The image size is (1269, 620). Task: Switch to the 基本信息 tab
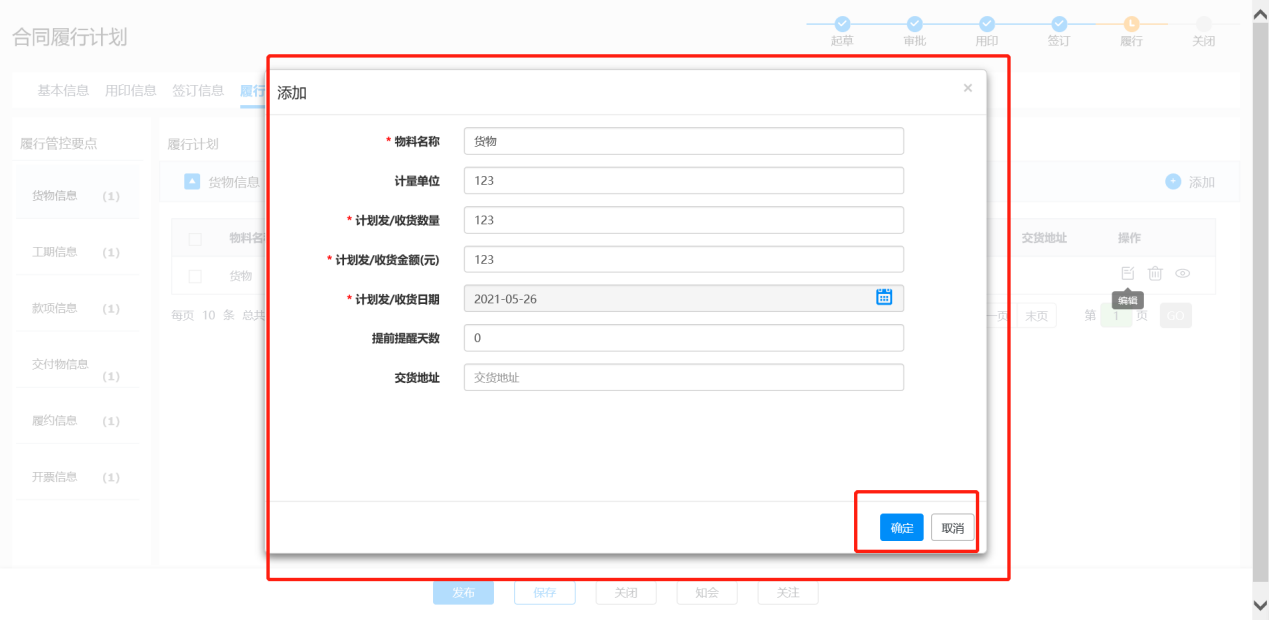63,91
